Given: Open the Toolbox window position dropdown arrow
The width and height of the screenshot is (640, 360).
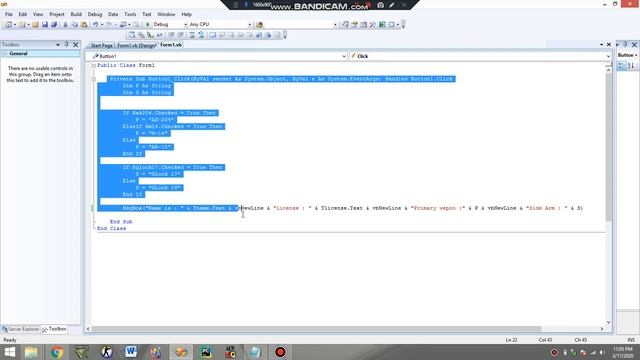Looking at the screenshot, I should point(58,44).
